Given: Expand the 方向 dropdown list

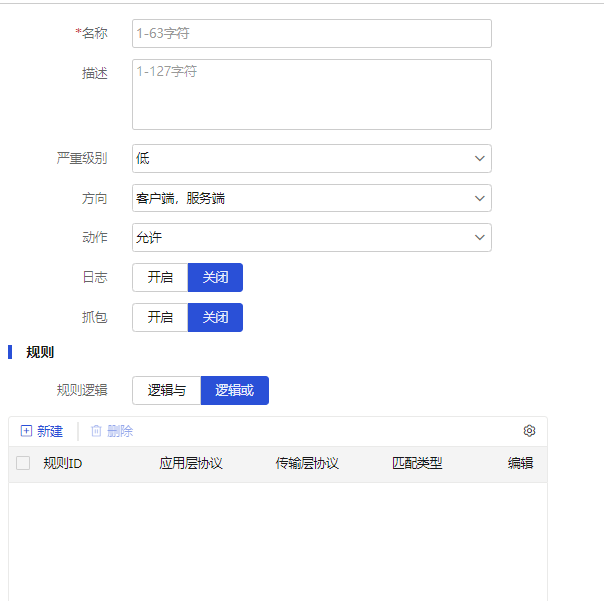Looking at the screenshot, I should [311, 198].
